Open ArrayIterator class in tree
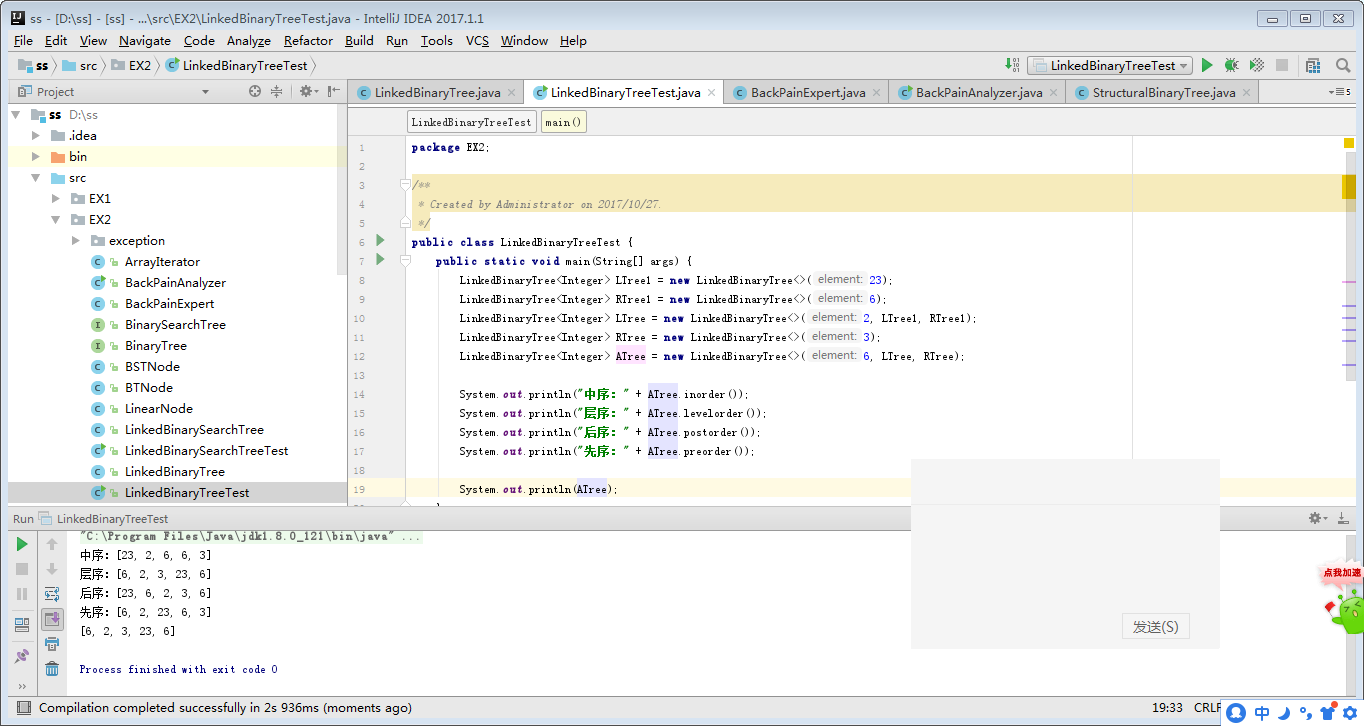 pos(162,262)
